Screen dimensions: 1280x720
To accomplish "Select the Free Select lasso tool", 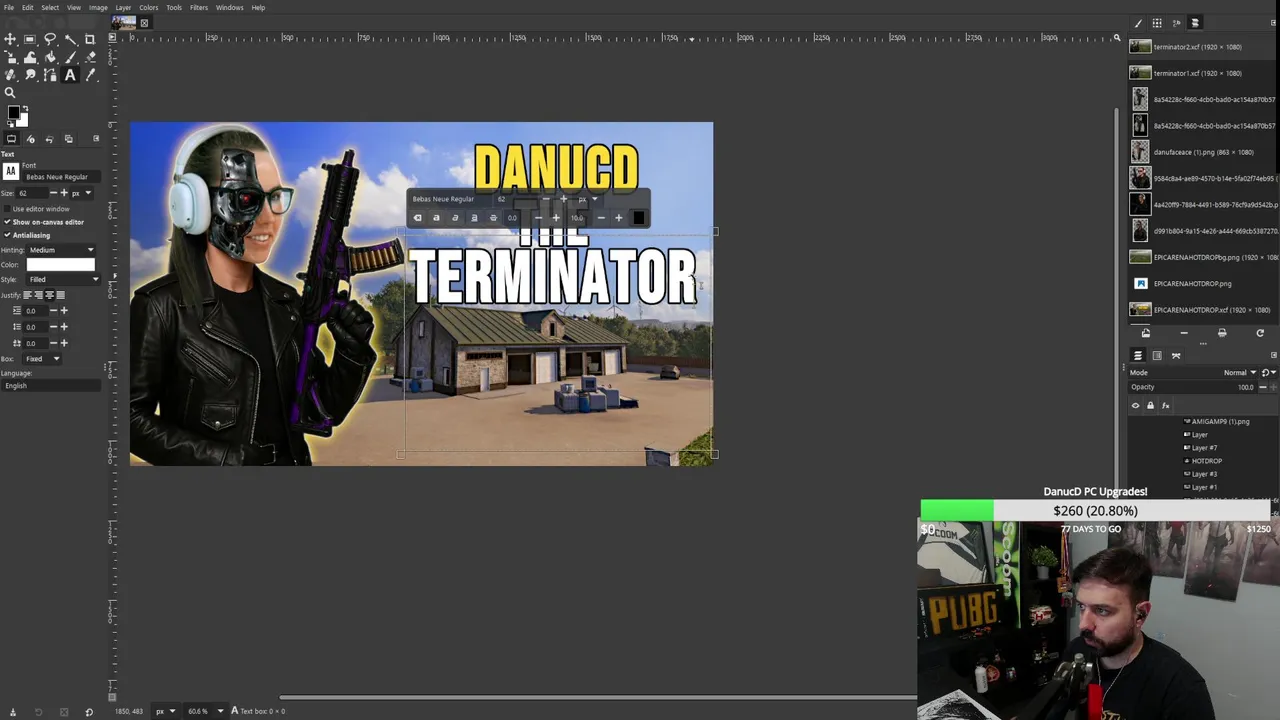I will coord(50,39).
